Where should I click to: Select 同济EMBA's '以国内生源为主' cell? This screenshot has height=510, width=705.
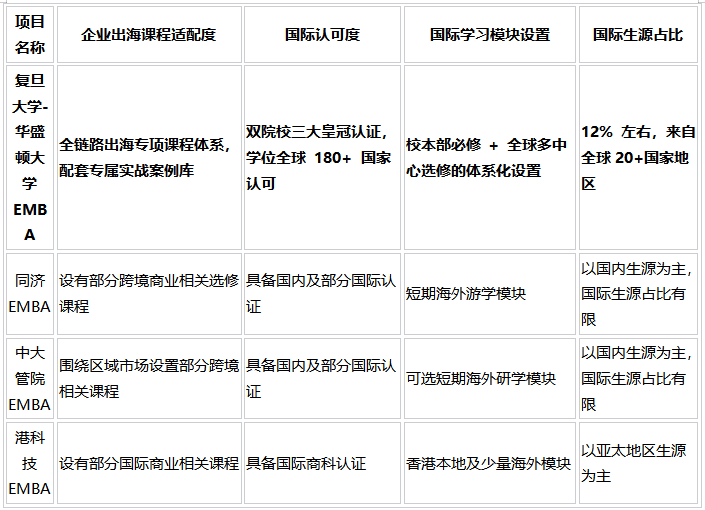point(638,294)
